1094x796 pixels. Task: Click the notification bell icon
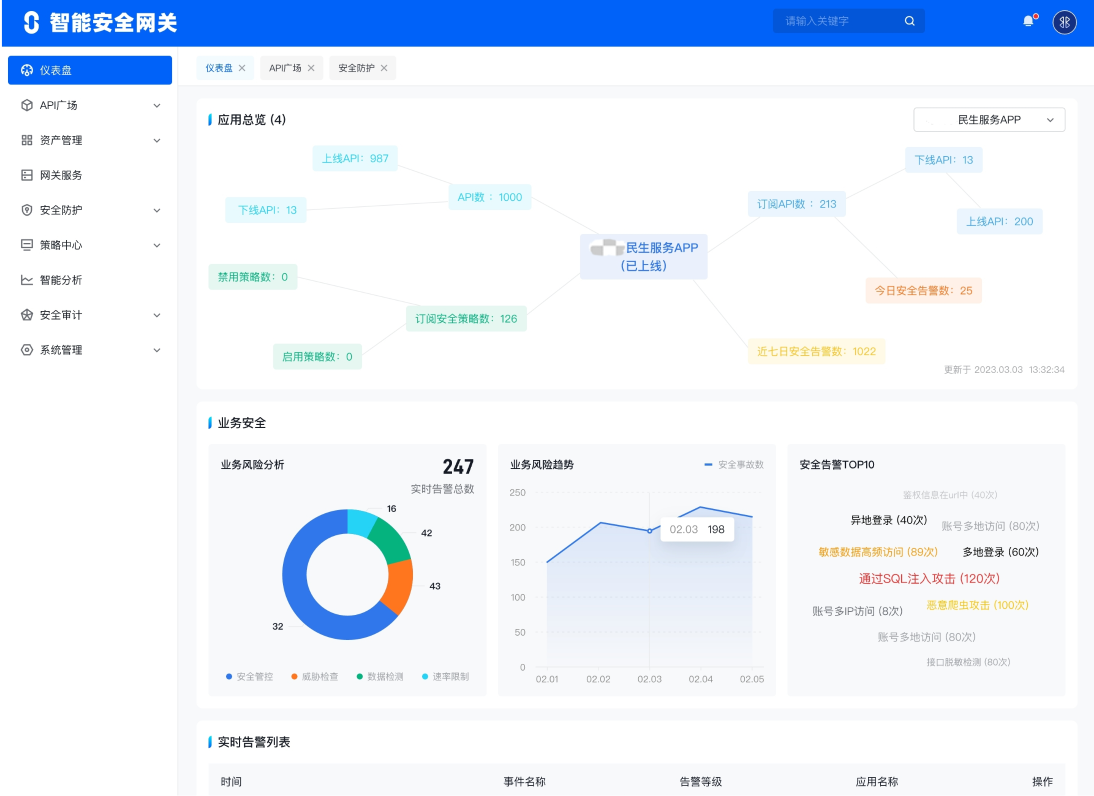pyautogui.click(x=1027, y=21)
